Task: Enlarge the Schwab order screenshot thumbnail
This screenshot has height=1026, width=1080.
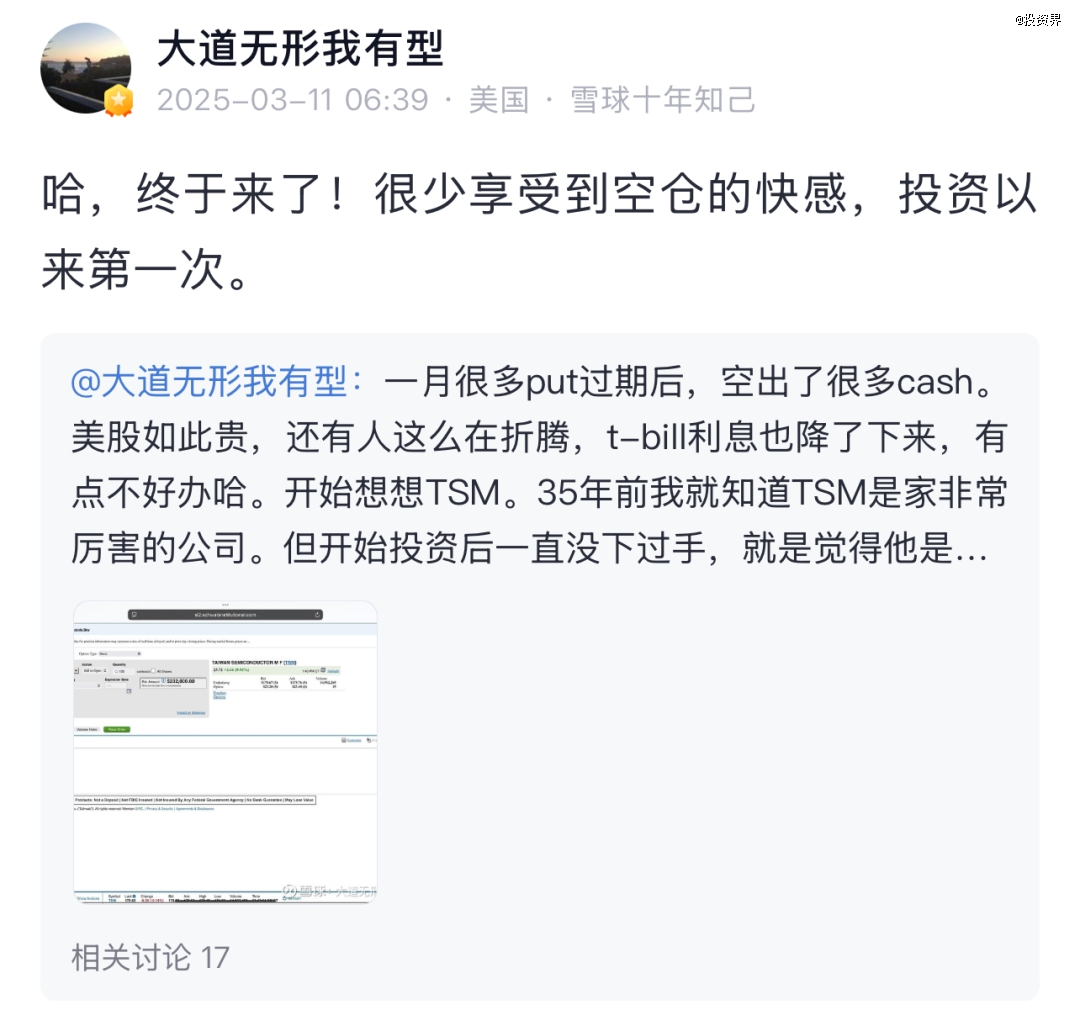Action: [225, 751]
